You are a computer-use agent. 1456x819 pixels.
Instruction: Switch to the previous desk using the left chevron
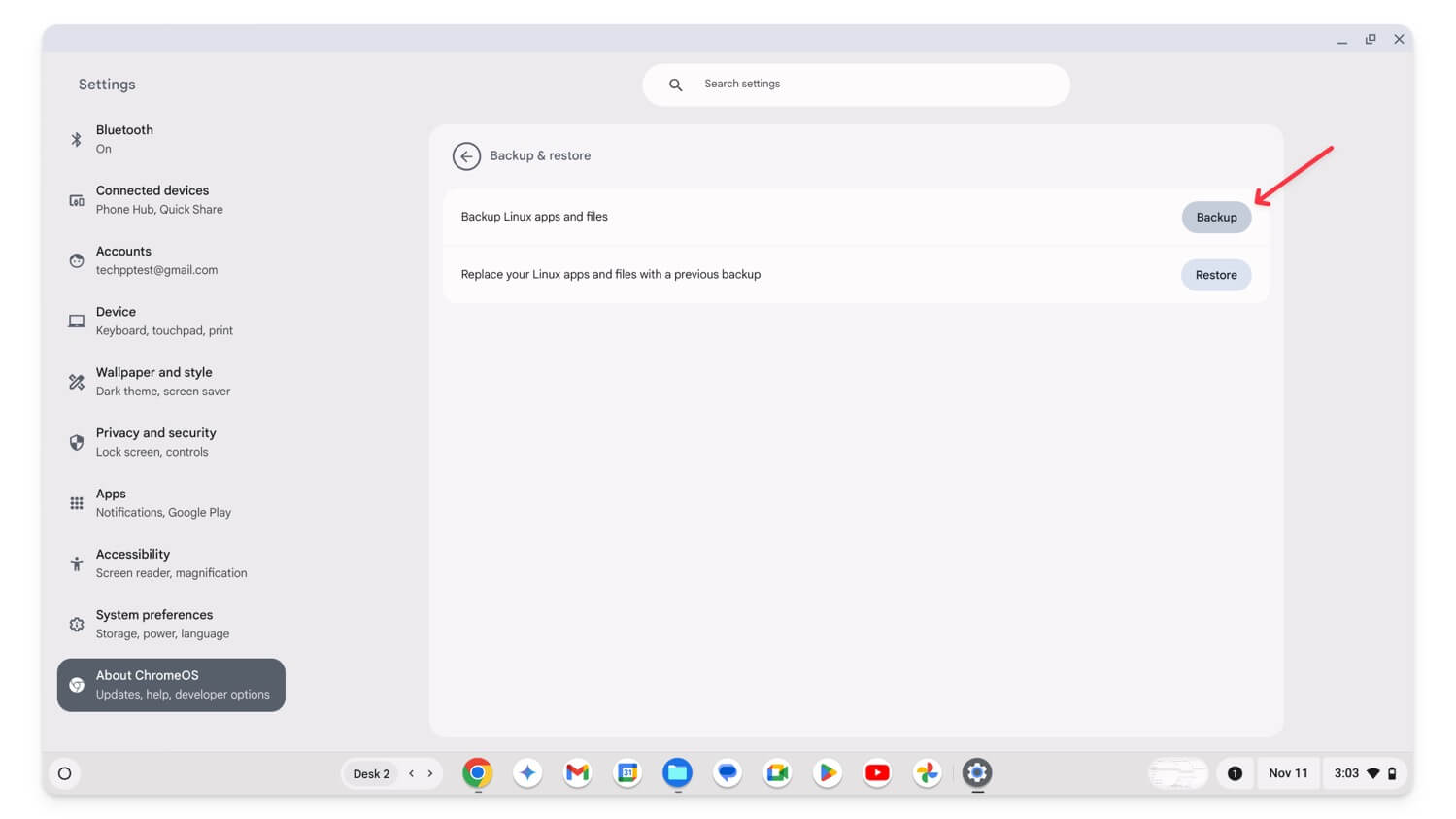point(412,773)
